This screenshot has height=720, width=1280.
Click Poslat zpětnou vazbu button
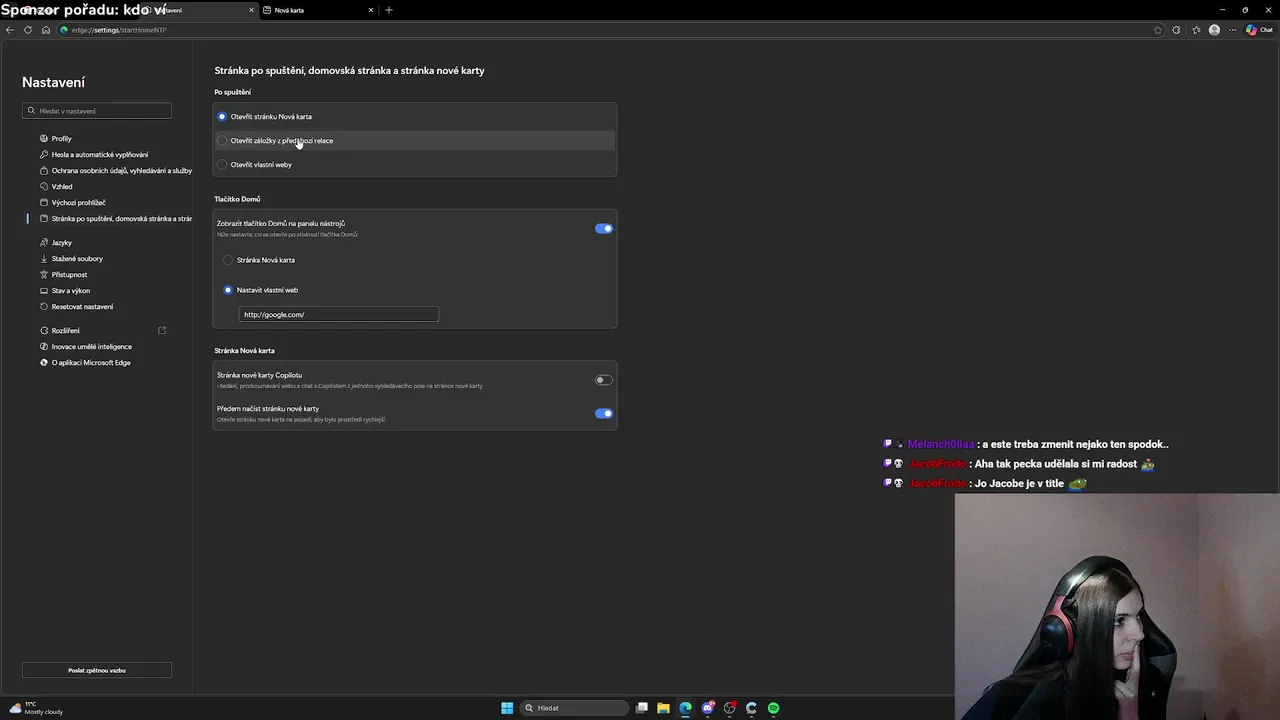click(97, 670)
